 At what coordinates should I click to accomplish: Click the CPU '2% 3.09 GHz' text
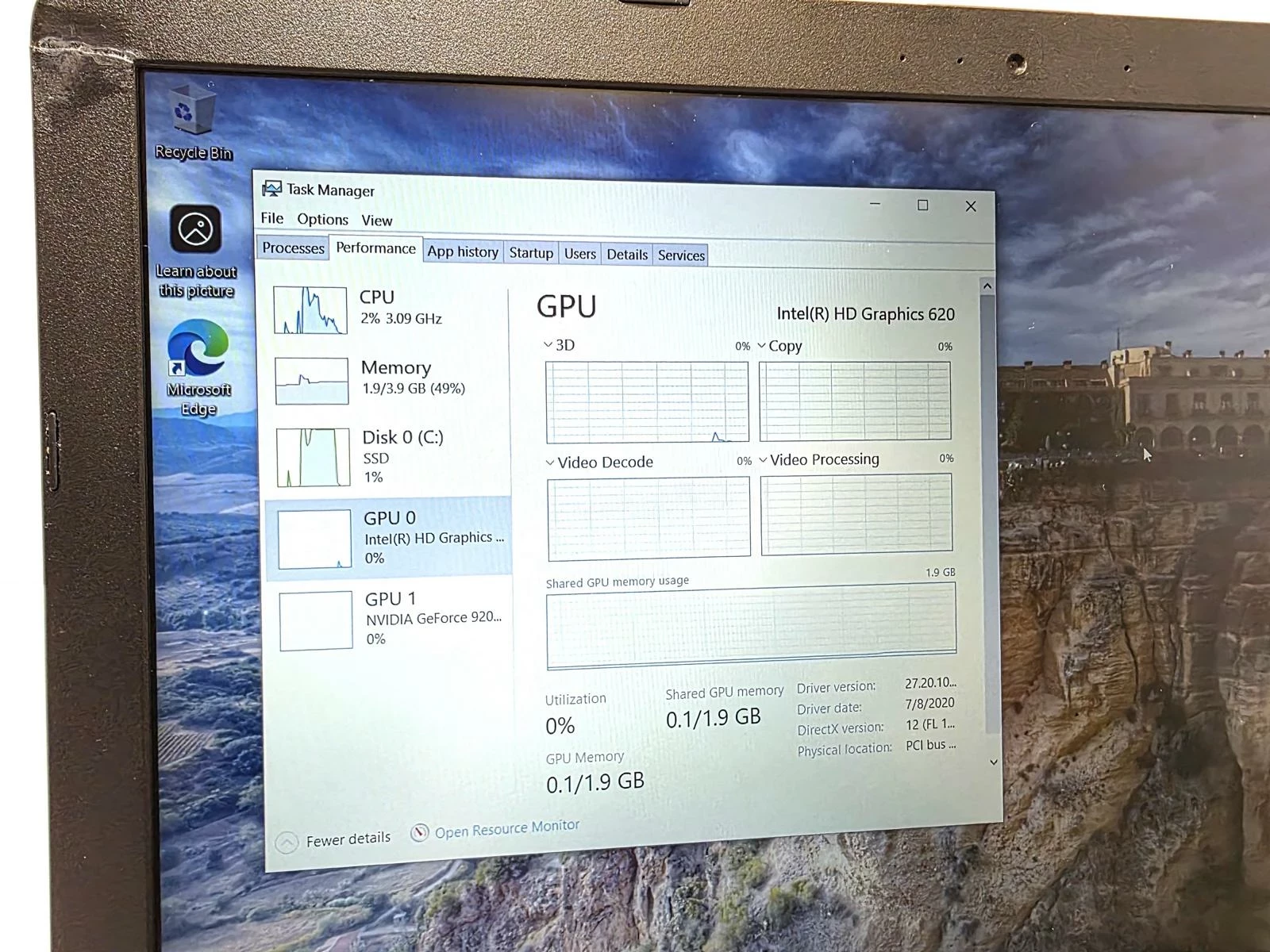(x=401, y=318)
